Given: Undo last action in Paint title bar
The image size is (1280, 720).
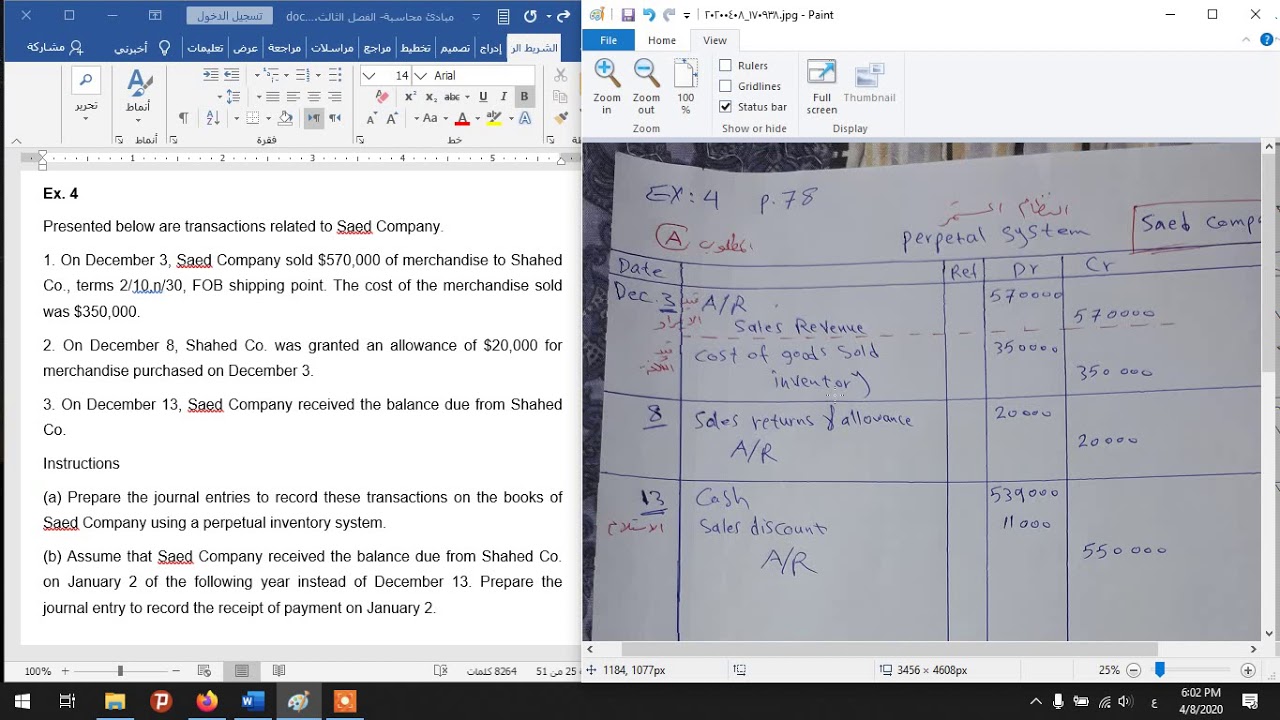Looking at the screenshot, I should click(649, 15).
